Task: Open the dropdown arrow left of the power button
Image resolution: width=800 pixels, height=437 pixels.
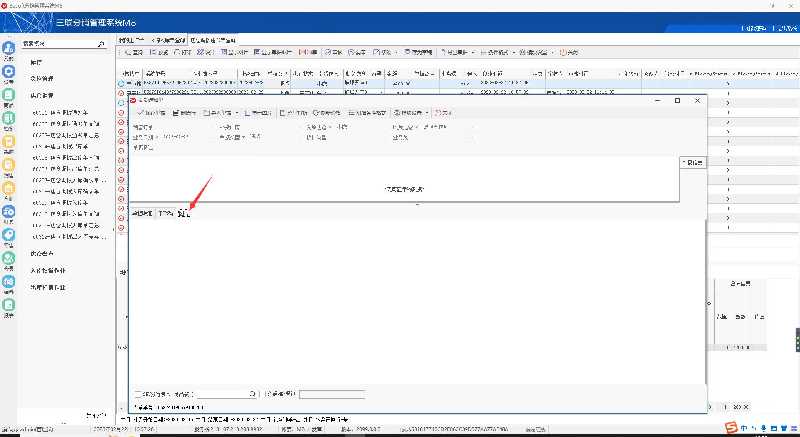Action: point(552,52)
